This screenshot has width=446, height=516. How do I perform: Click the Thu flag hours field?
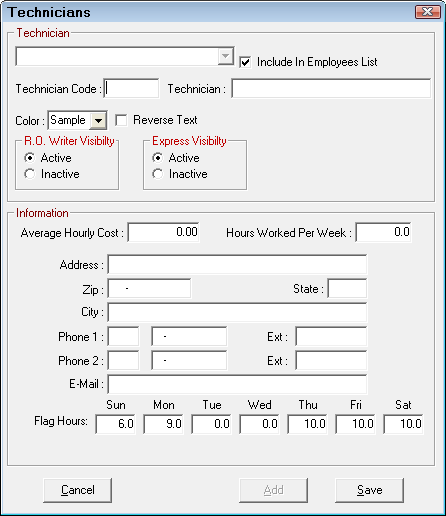(307, 424)
